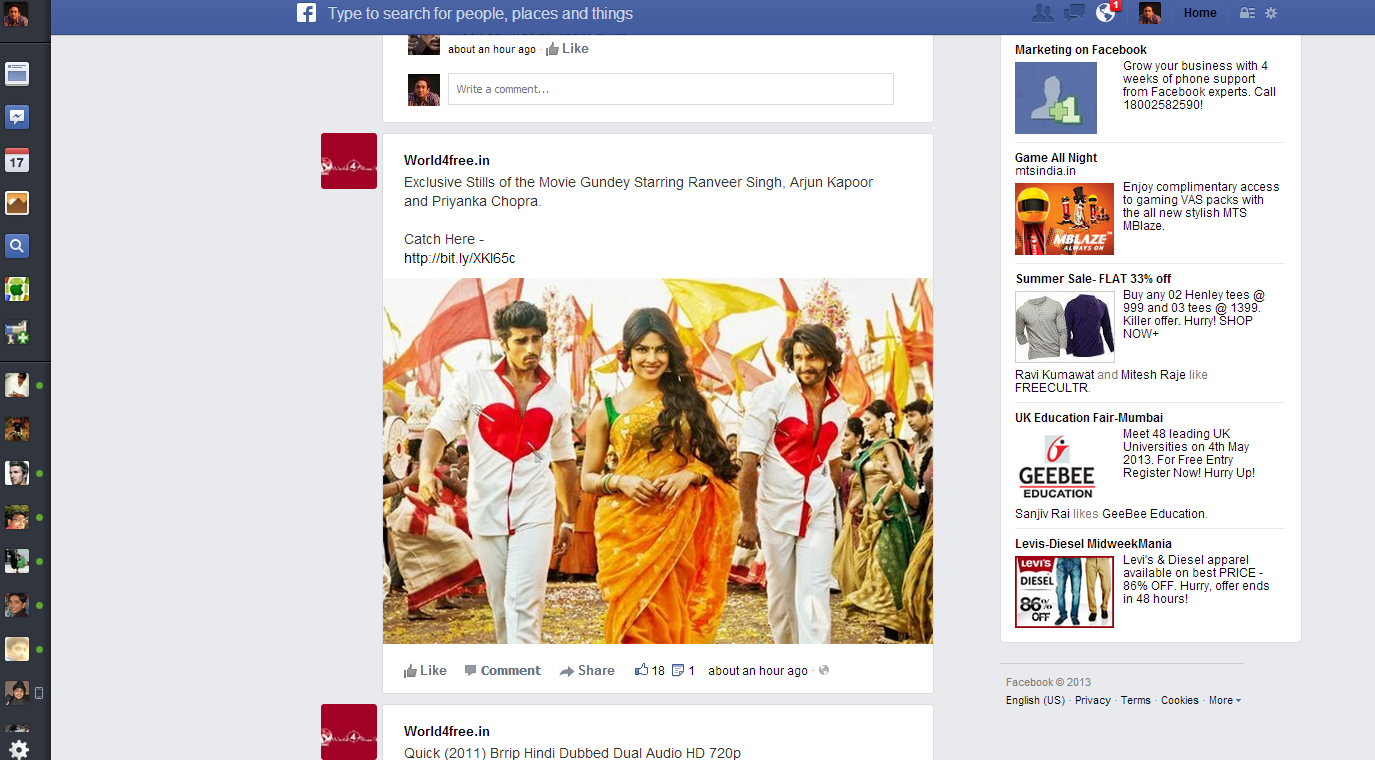
Task: Comment on the Gundey stills post
Action: [503, 671]
